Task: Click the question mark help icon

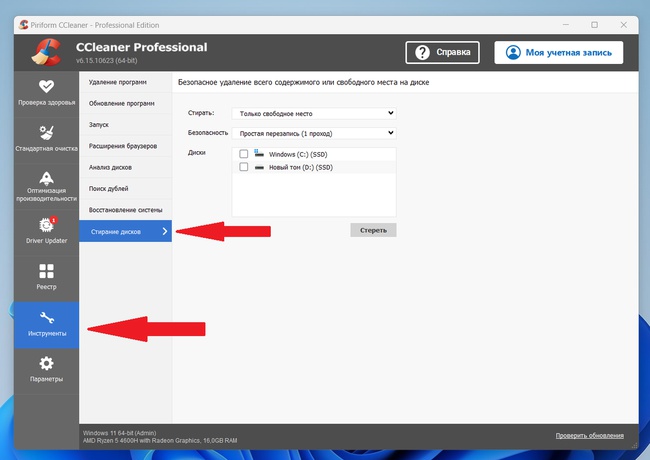Action: coord(422,53)
